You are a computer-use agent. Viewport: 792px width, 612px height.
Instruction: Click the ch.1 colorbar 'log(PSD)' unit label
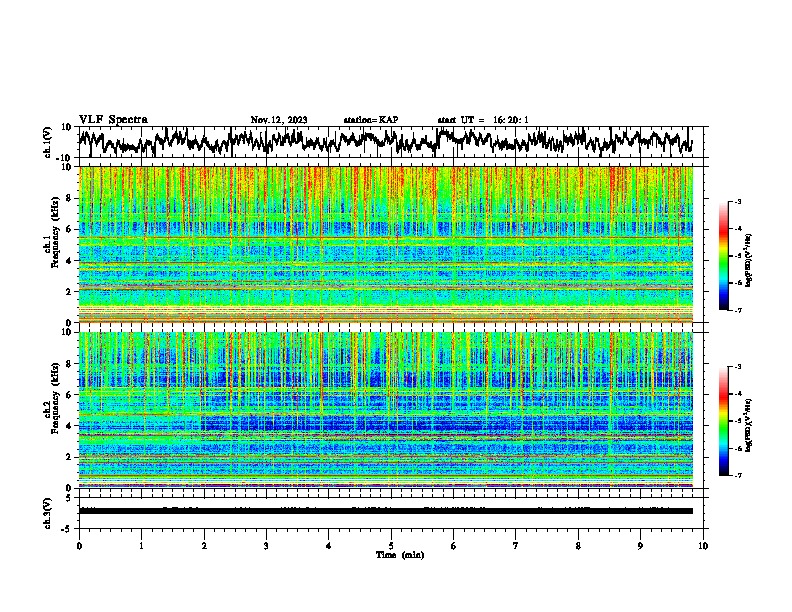pos(748,260)
